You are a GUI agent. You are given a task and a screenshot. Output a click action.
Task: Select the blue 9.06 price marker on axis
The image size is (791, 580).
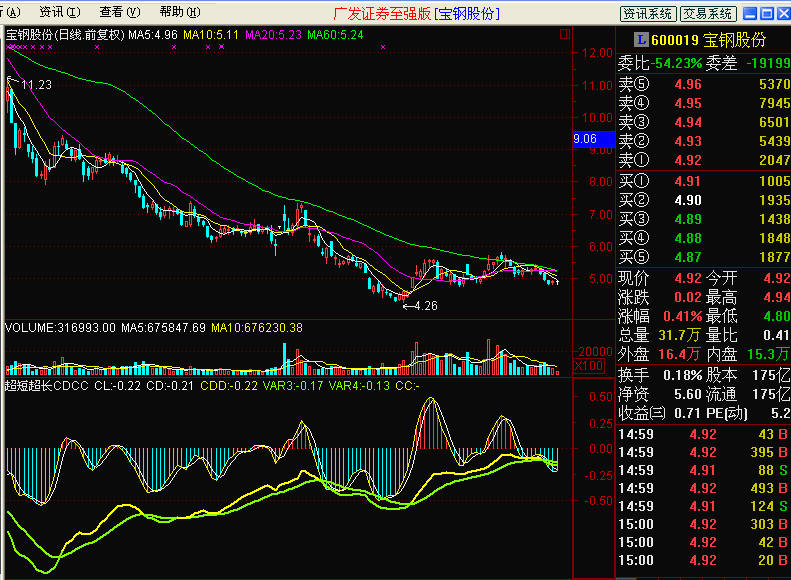594,139
